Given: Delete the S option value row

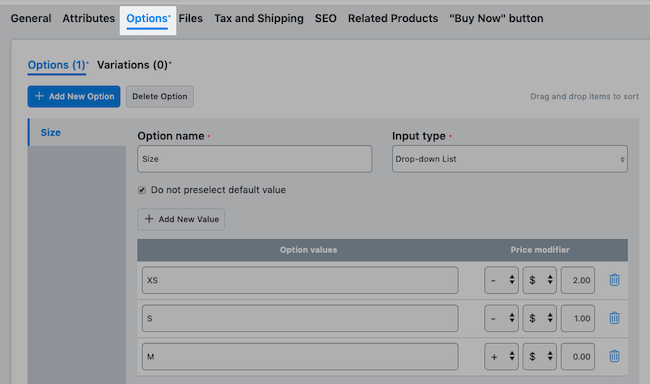Looking at the screenshot, I should coord(614,318).
